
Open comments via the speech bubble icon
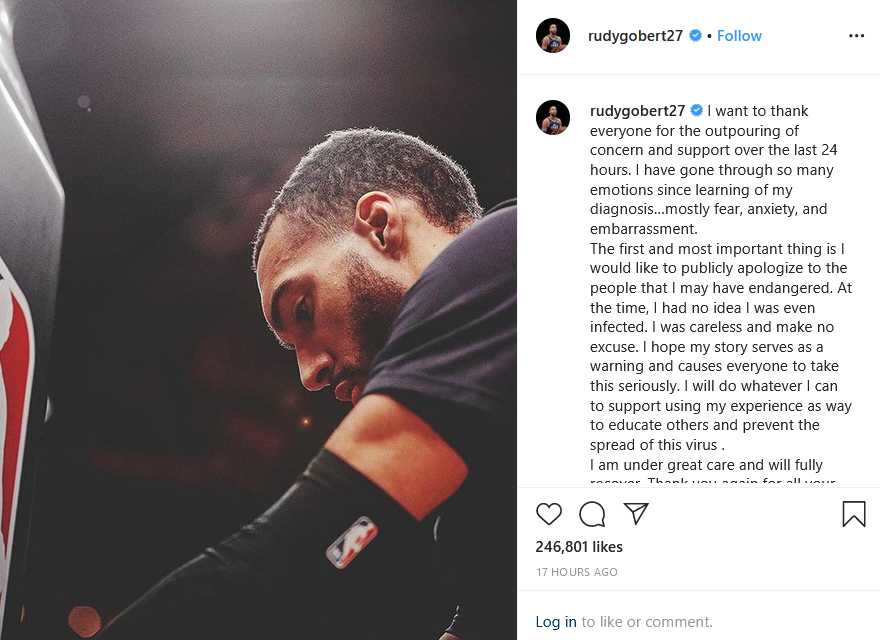pos(592,514)
